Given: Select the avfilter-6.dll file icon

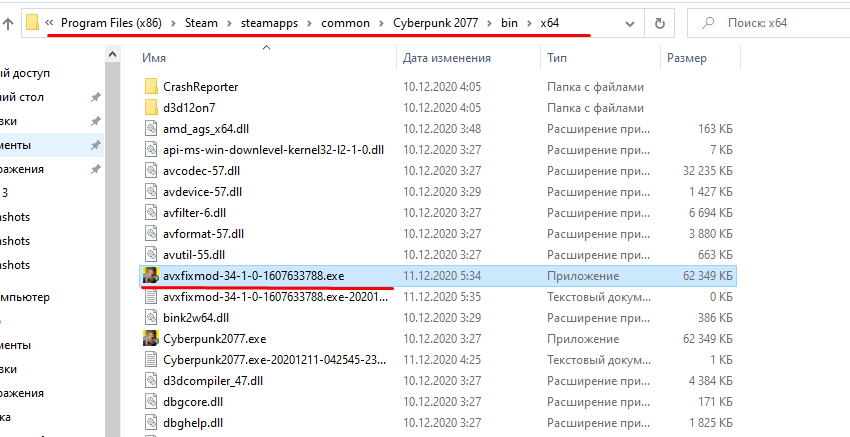Looking at the screenshot, I should pos(151,213).
